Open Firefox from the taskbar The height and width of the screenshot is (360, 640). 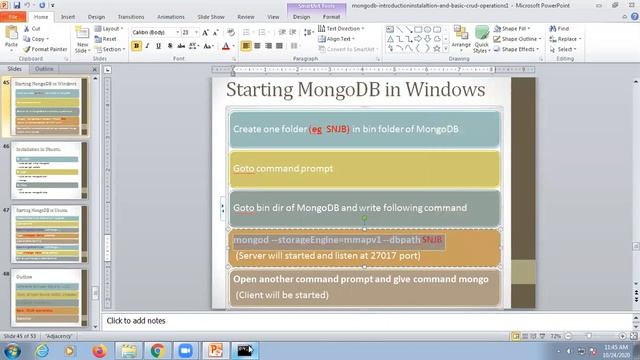99,351
